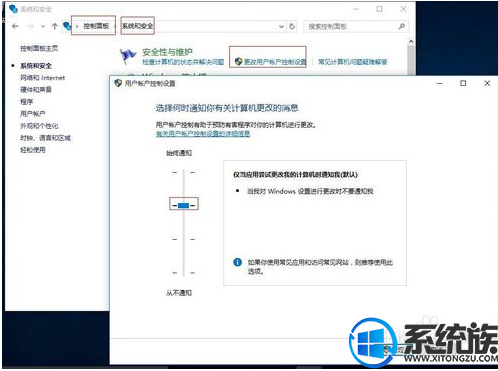
Task: Click the up-one-level arrow icon
Action: coord(55,26)
